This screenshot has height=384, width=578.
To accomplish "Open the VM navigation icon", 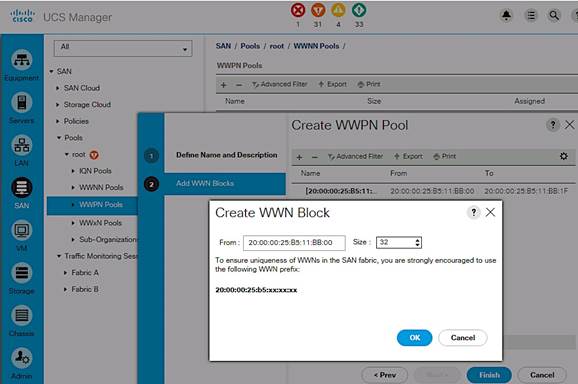I will click(x=22, y=230).
